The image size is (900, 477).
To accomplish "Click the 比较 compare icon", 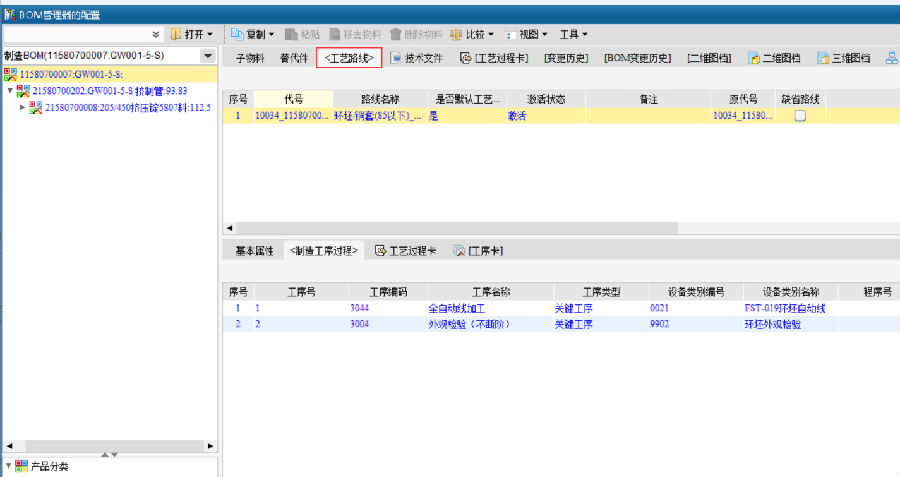I will click(x=456, y=34).
